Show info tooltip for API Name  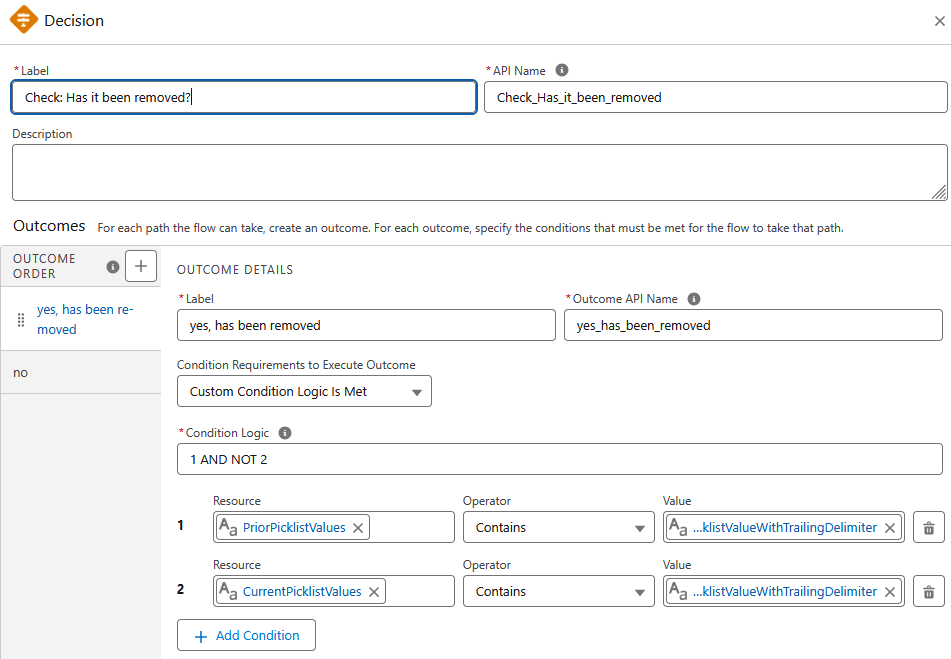[x=562, y=70]
